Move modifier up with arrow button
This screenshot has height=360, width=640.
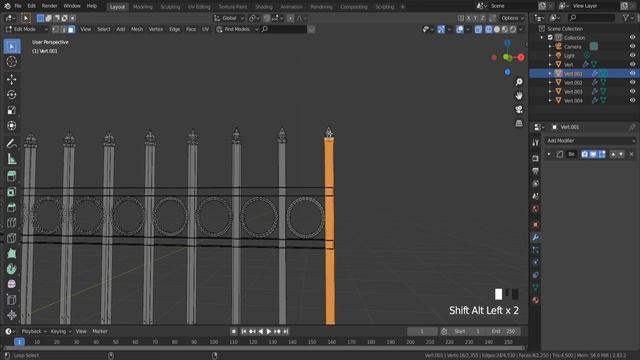pyautogui.click(x=613, y=154)
